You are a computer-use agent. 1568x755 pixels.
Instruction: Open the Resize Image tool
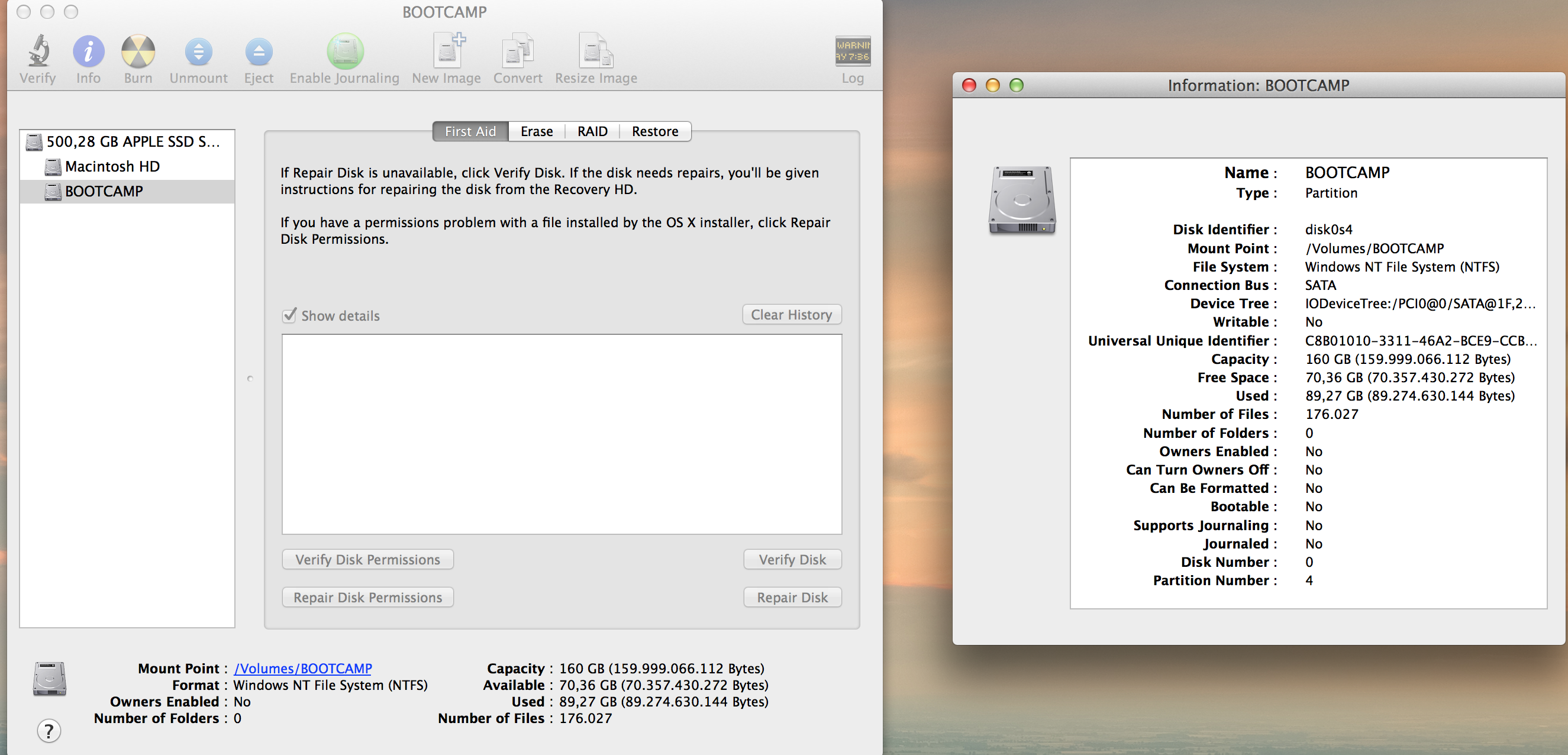[x=595, y=51]
